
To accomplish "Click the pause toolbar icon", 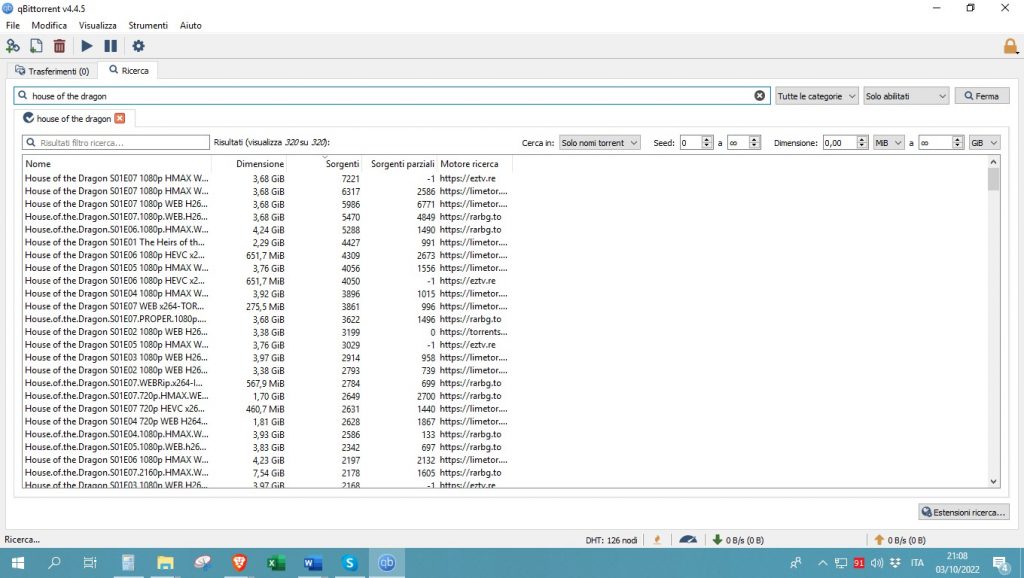I will [x=110, y=46].
